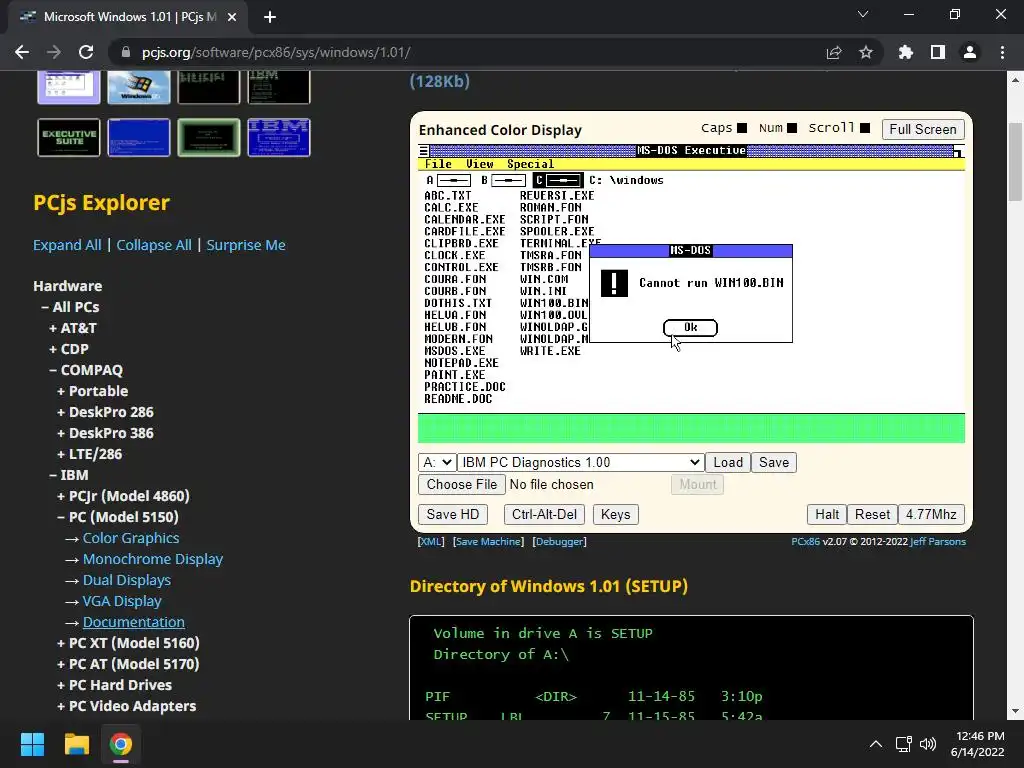Open View menu in MS-DOS Executive
The width and height of the screenshot is (1024, 768).
point(479,164)
